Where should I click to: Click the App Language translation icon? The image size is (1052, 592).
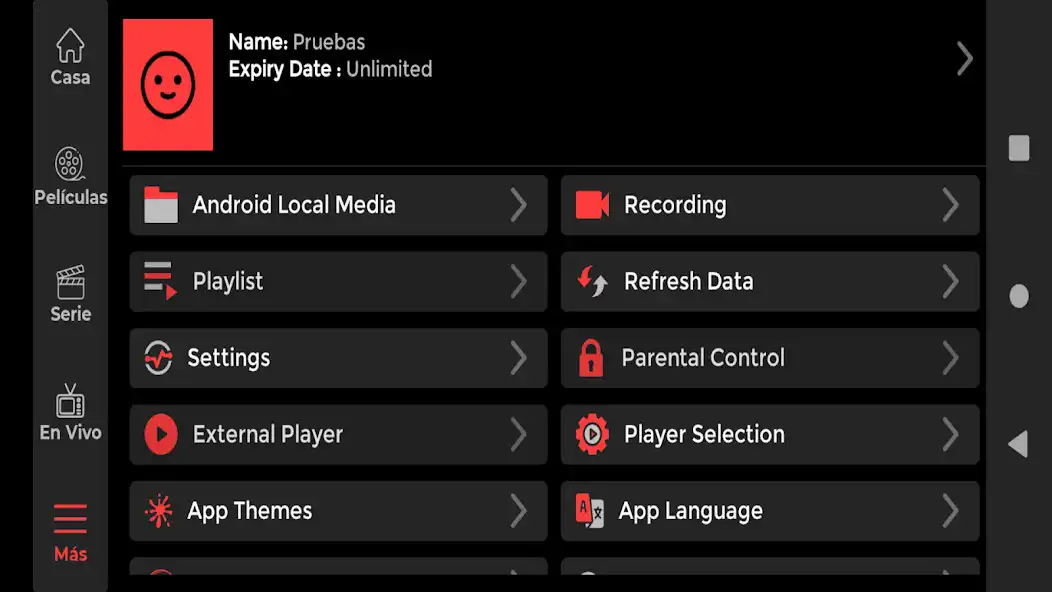tap(591, 511)
